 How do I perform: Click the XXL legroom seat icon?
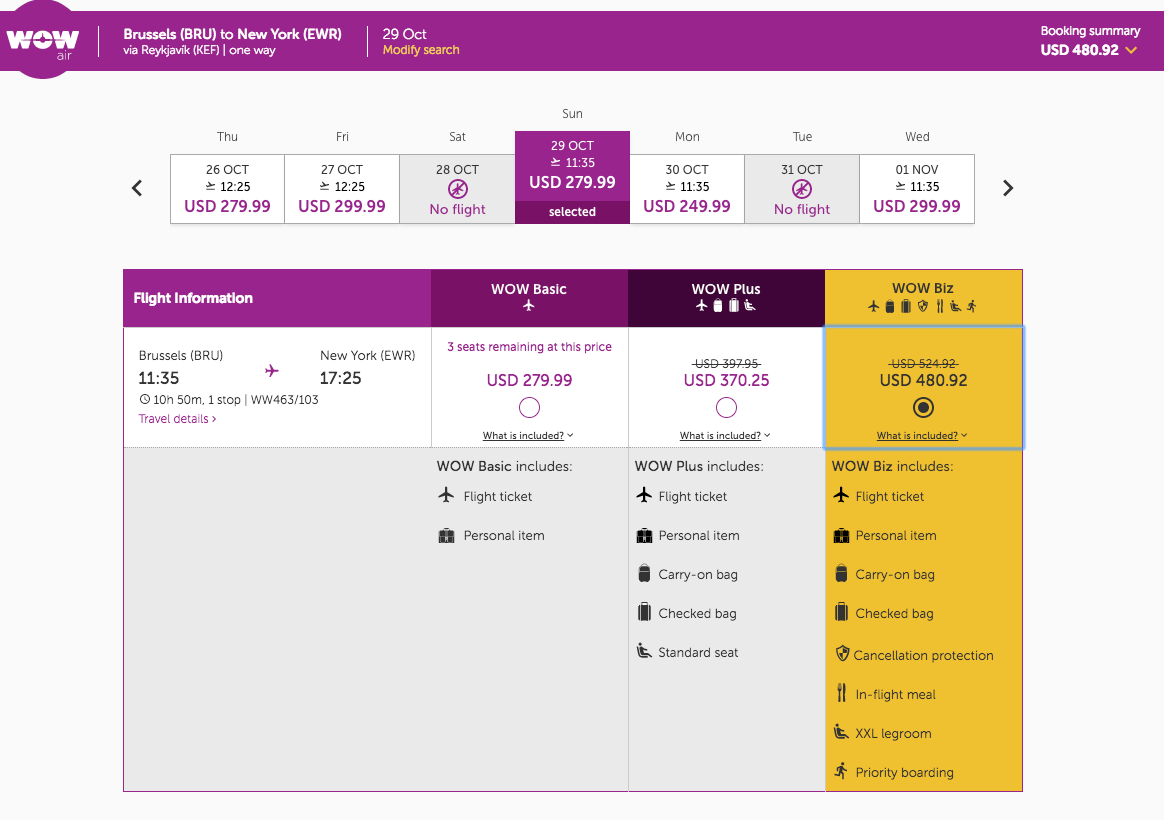(841, 732)
